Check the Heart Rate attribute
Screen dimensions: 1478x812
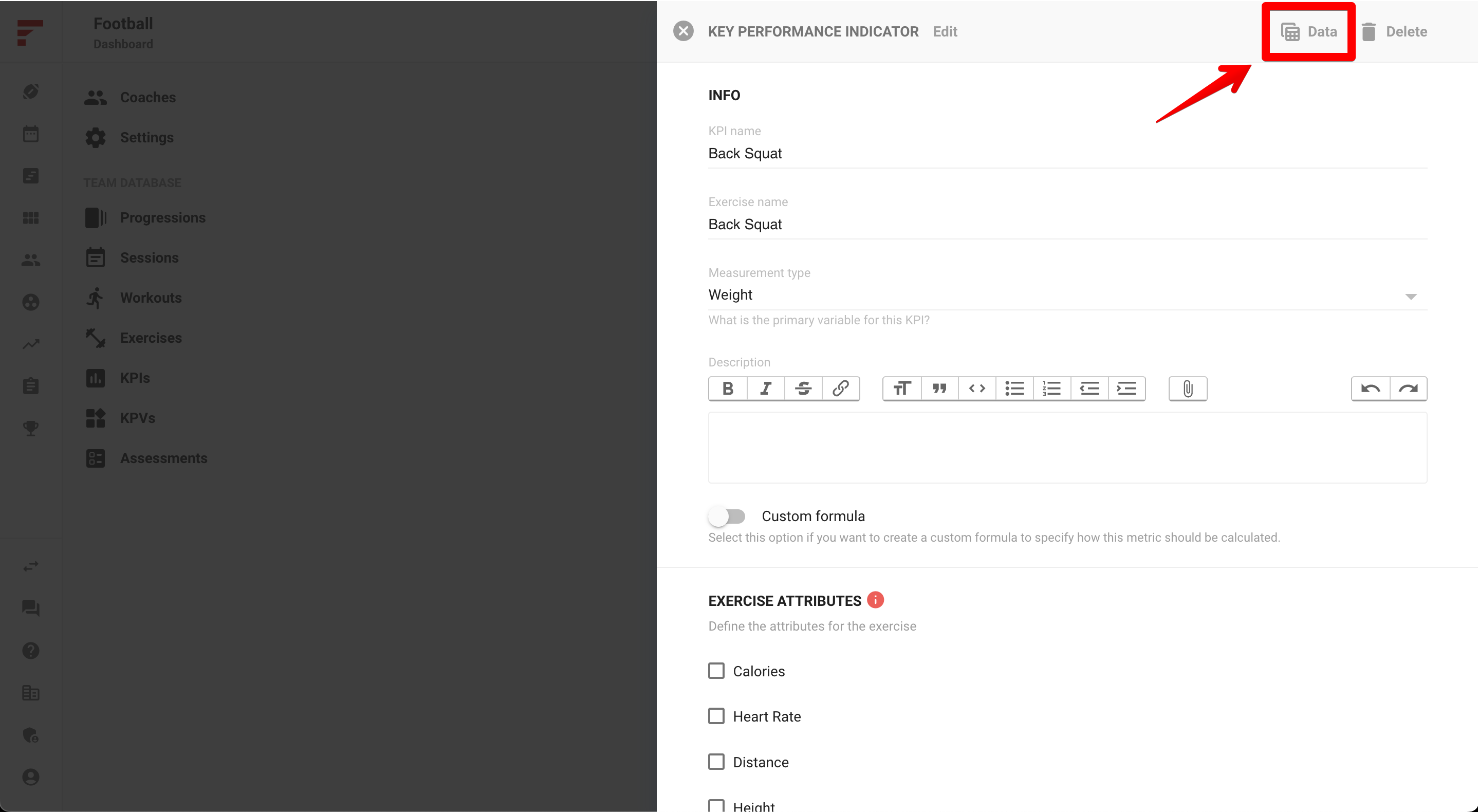[716, 716]
